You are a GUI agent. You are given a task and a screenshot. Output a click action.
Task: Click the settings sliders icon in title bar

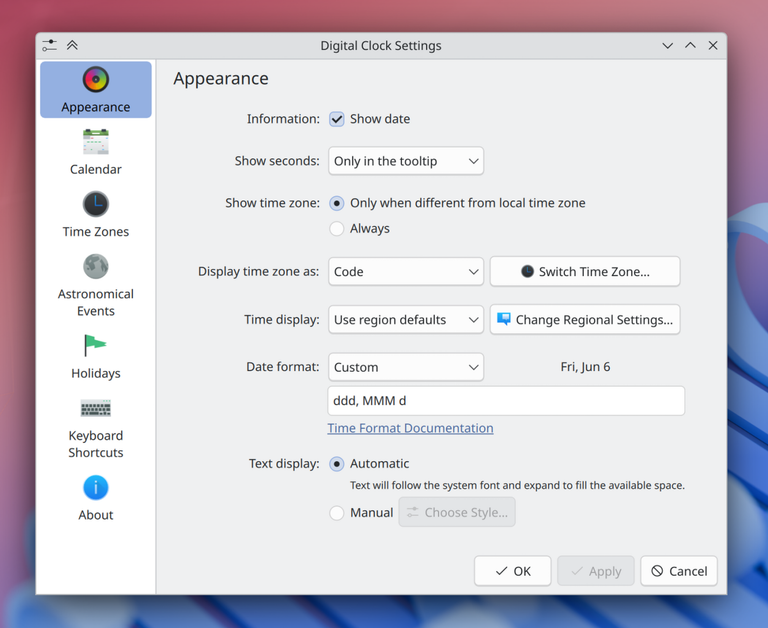click(x=49, y=46)
